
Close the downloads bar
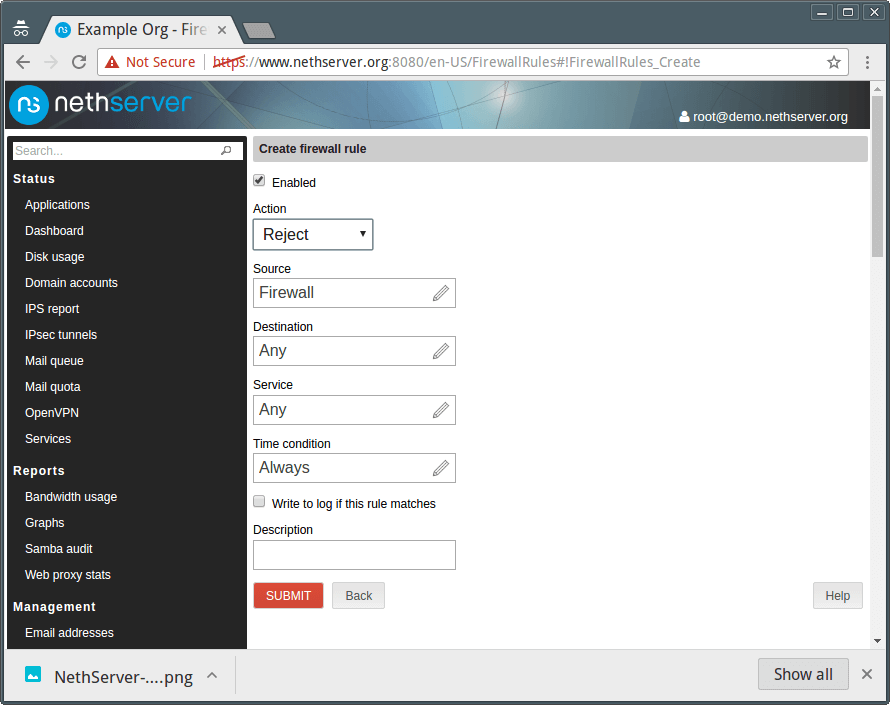[867, 674]
